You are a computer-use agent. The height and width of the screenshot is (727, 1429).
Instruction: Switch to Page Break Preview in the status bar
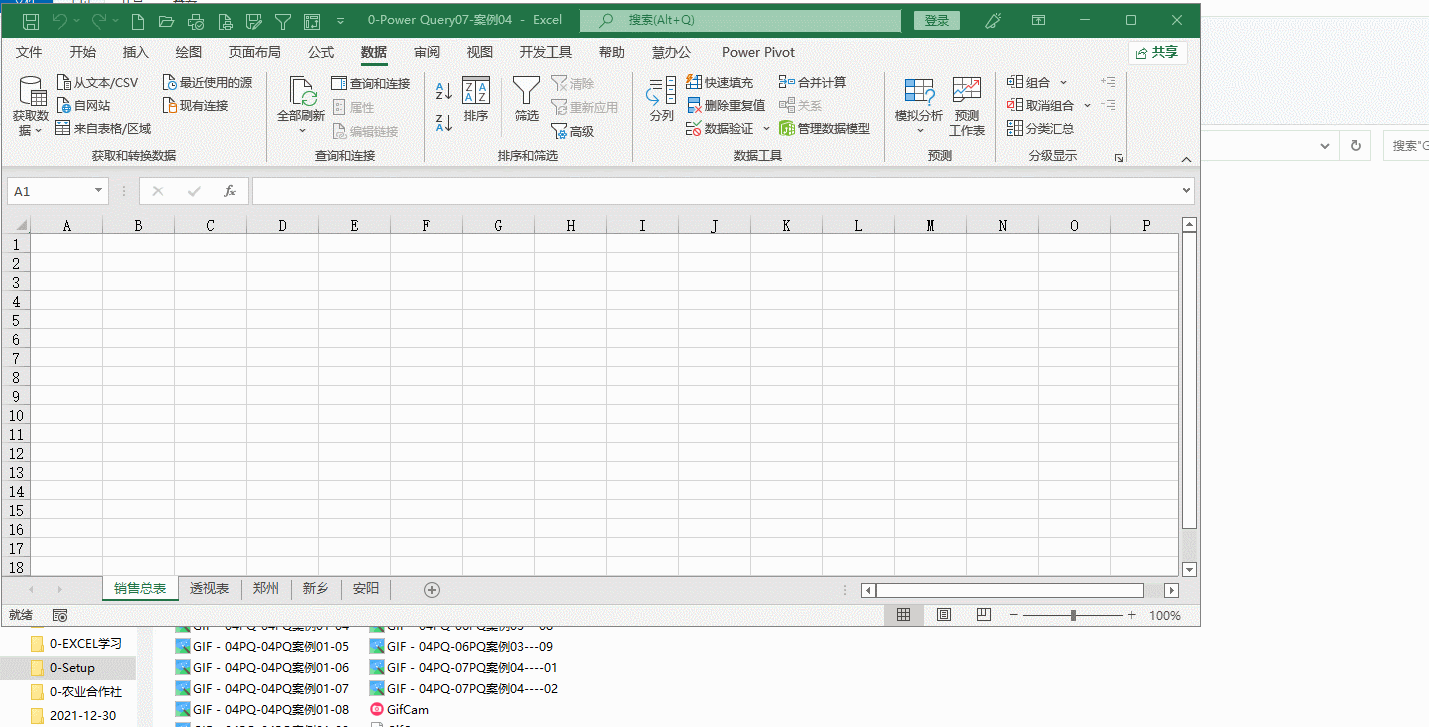click(x=983, y=615)
